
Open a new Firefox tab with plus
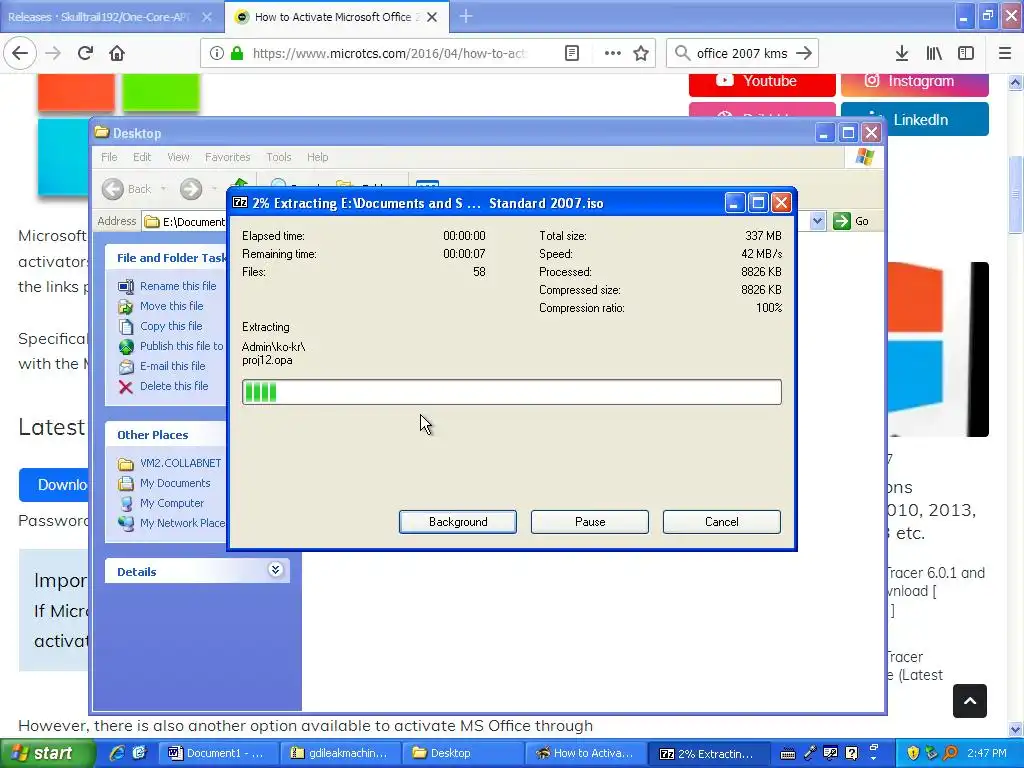click(x=466, y=16)
